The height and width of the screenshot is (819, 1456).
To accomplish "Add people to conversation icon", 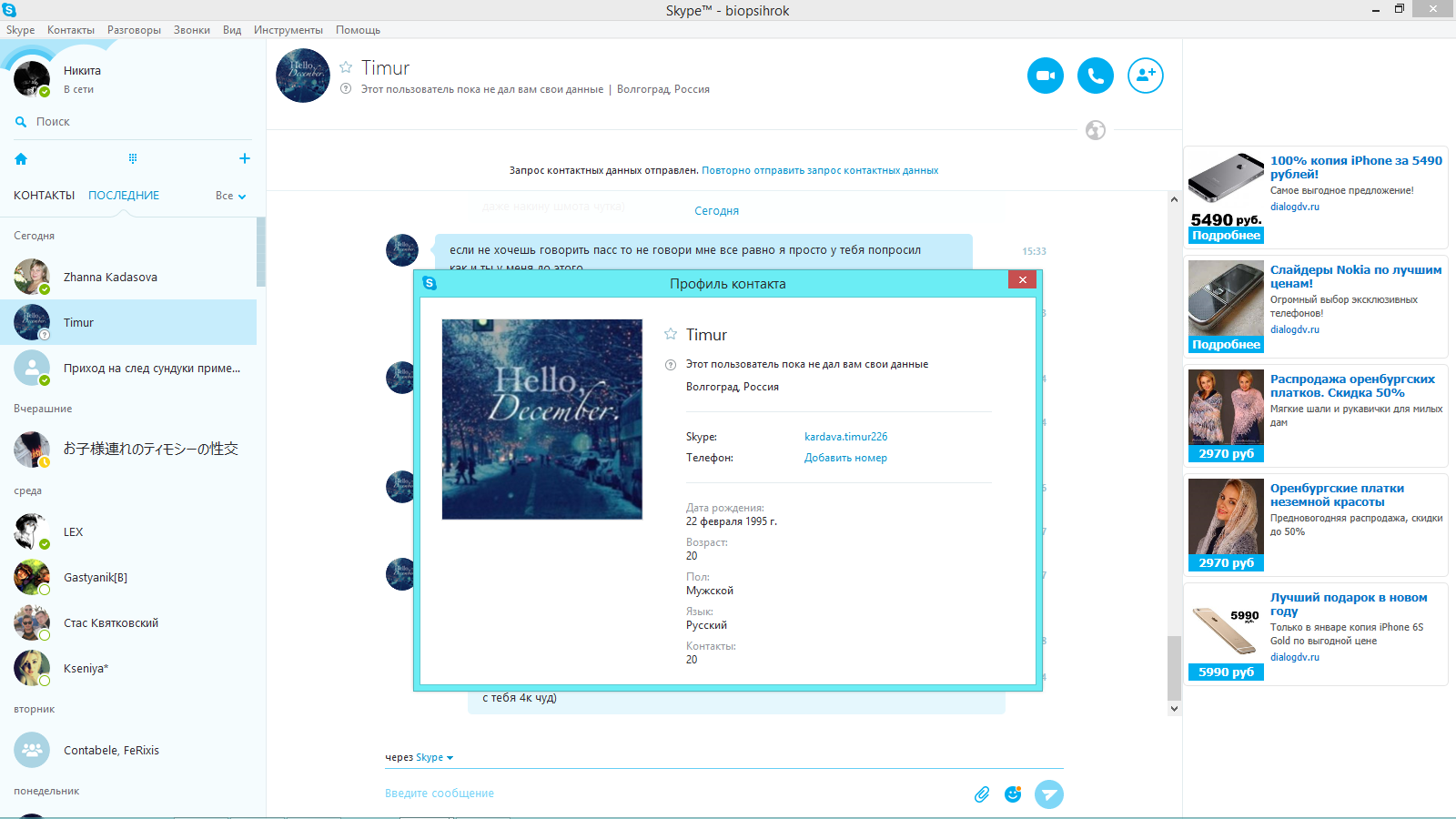I will [1146, 76].
